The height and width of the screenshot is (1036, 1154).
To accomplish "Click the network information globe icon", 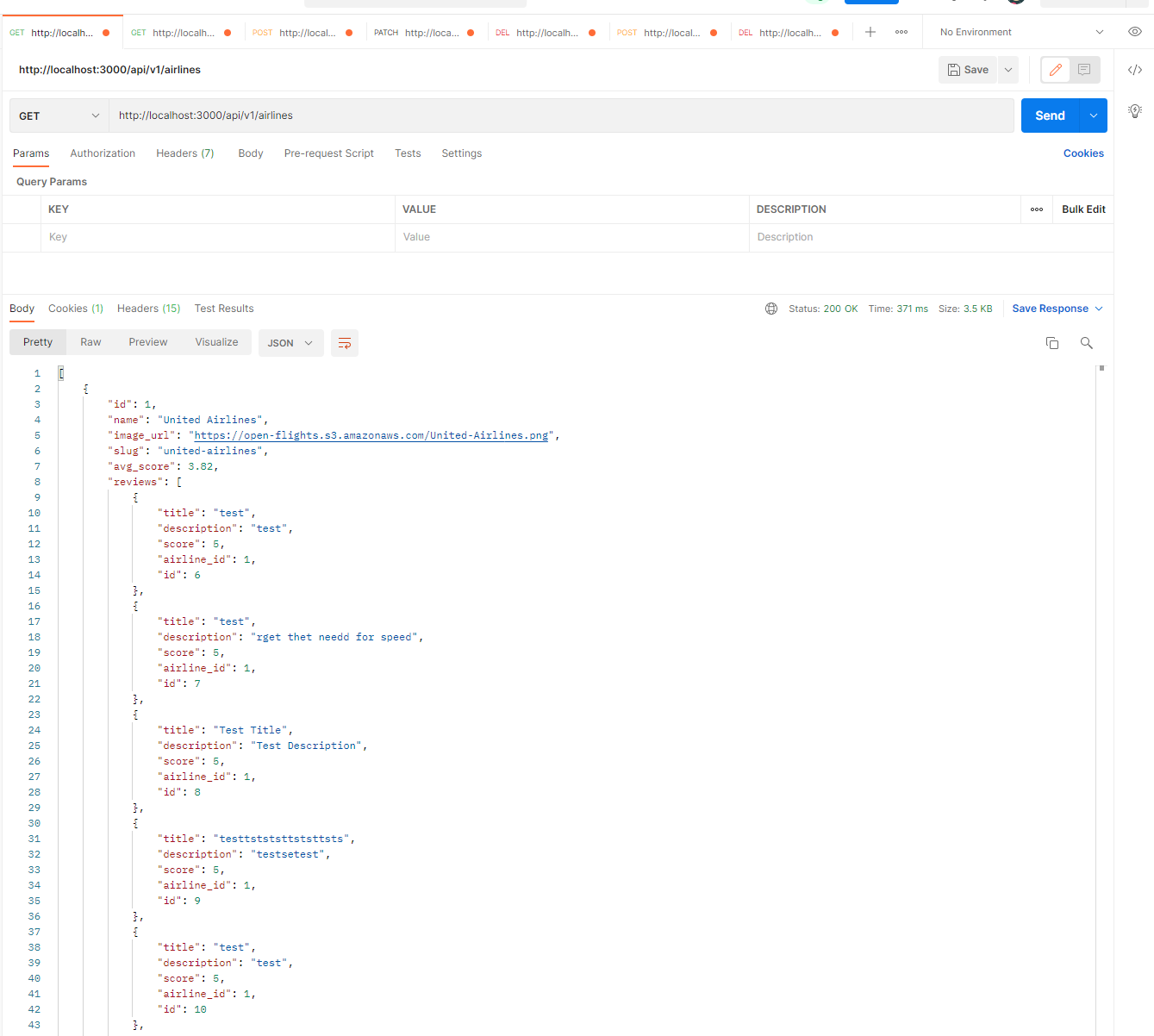I will tap(770, 308).
